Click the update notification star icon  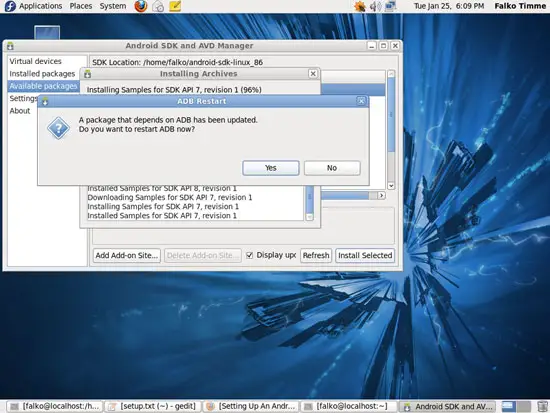coord(360,6)
